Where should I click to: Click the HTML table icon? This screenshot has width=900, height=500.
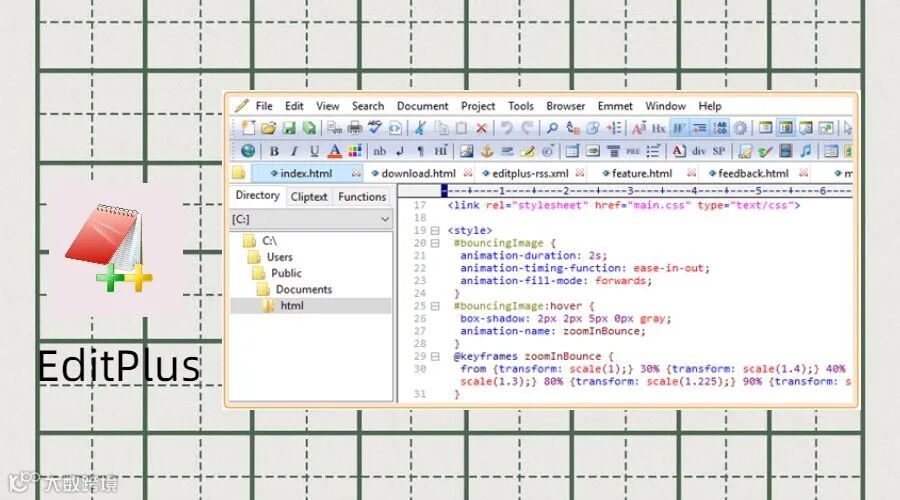(x=572, y=151)
